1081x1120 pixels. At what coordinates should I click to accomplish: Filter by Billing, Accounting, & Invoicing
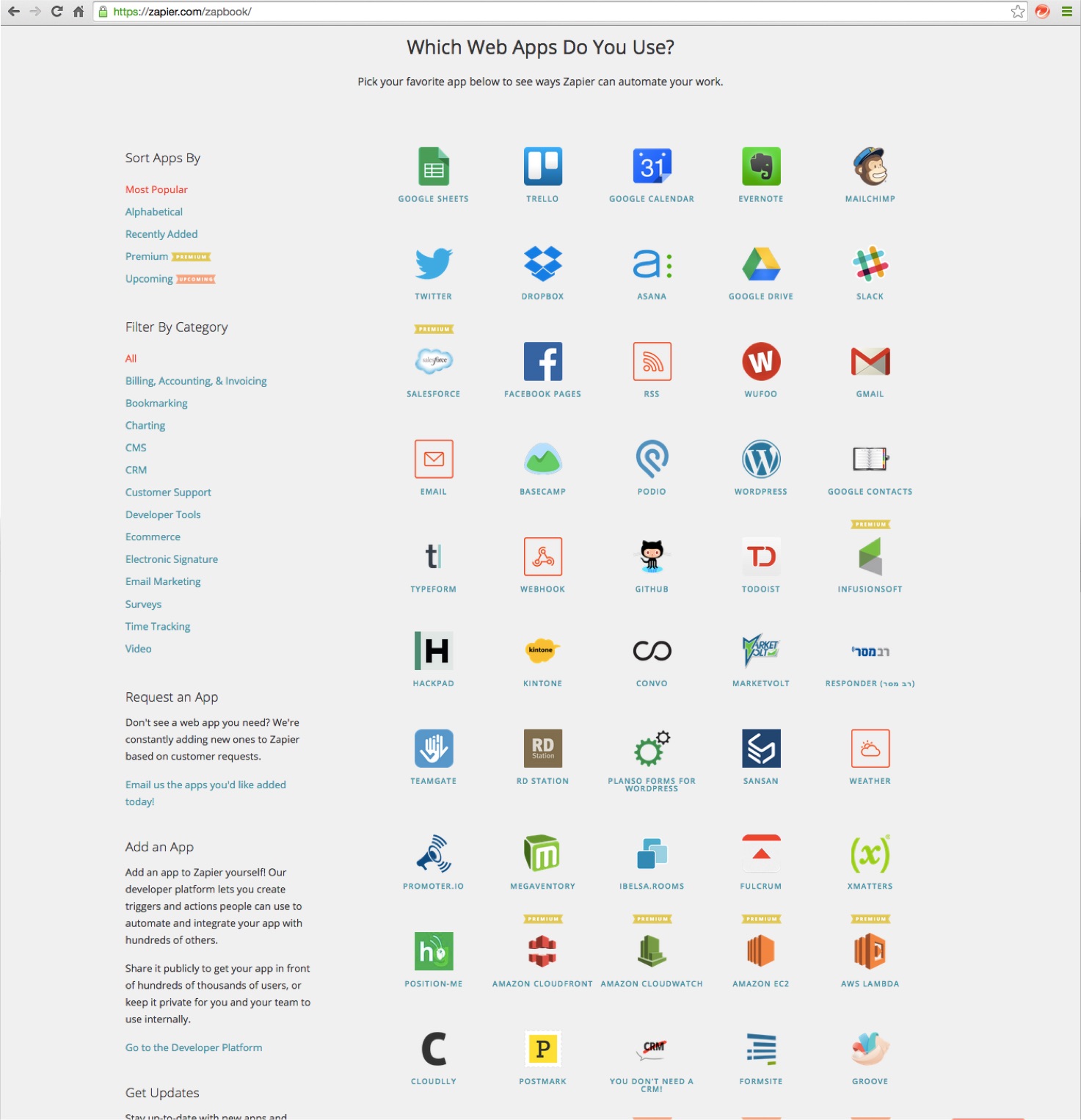tap(196, 381)
